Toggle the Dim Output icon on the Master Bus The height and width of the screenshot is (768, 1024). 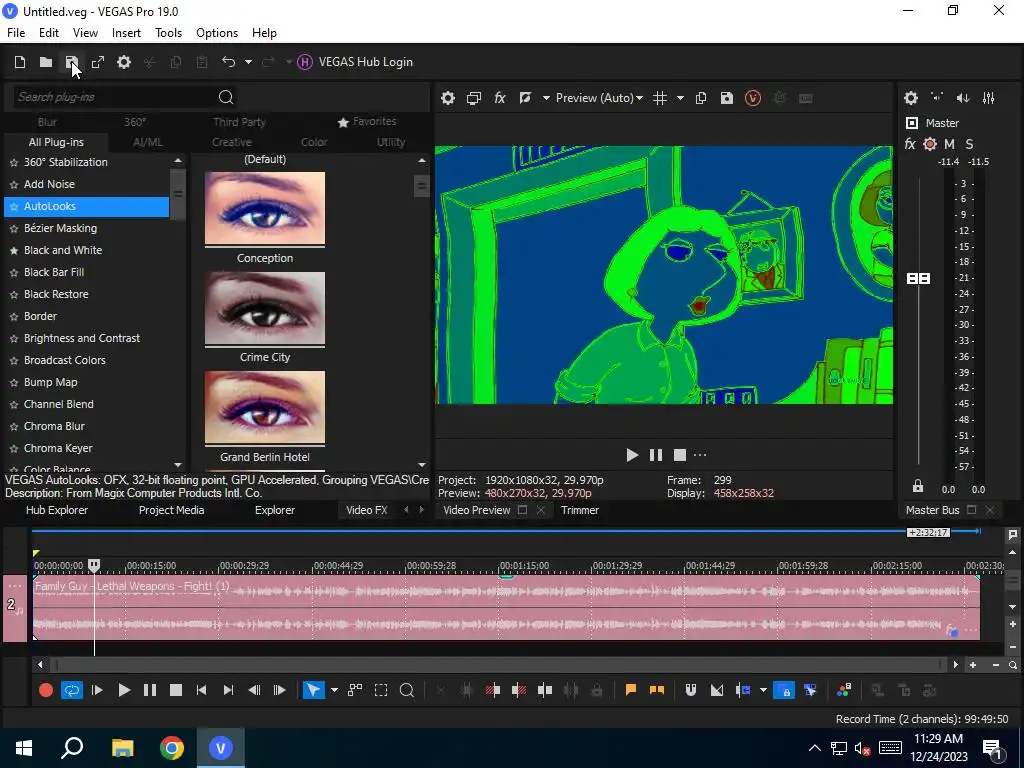click(963, 98)
